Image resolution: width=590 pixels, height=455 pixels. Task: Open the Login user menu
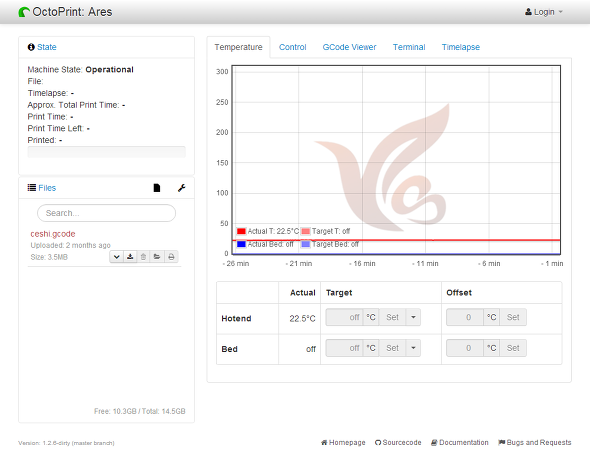544,12
